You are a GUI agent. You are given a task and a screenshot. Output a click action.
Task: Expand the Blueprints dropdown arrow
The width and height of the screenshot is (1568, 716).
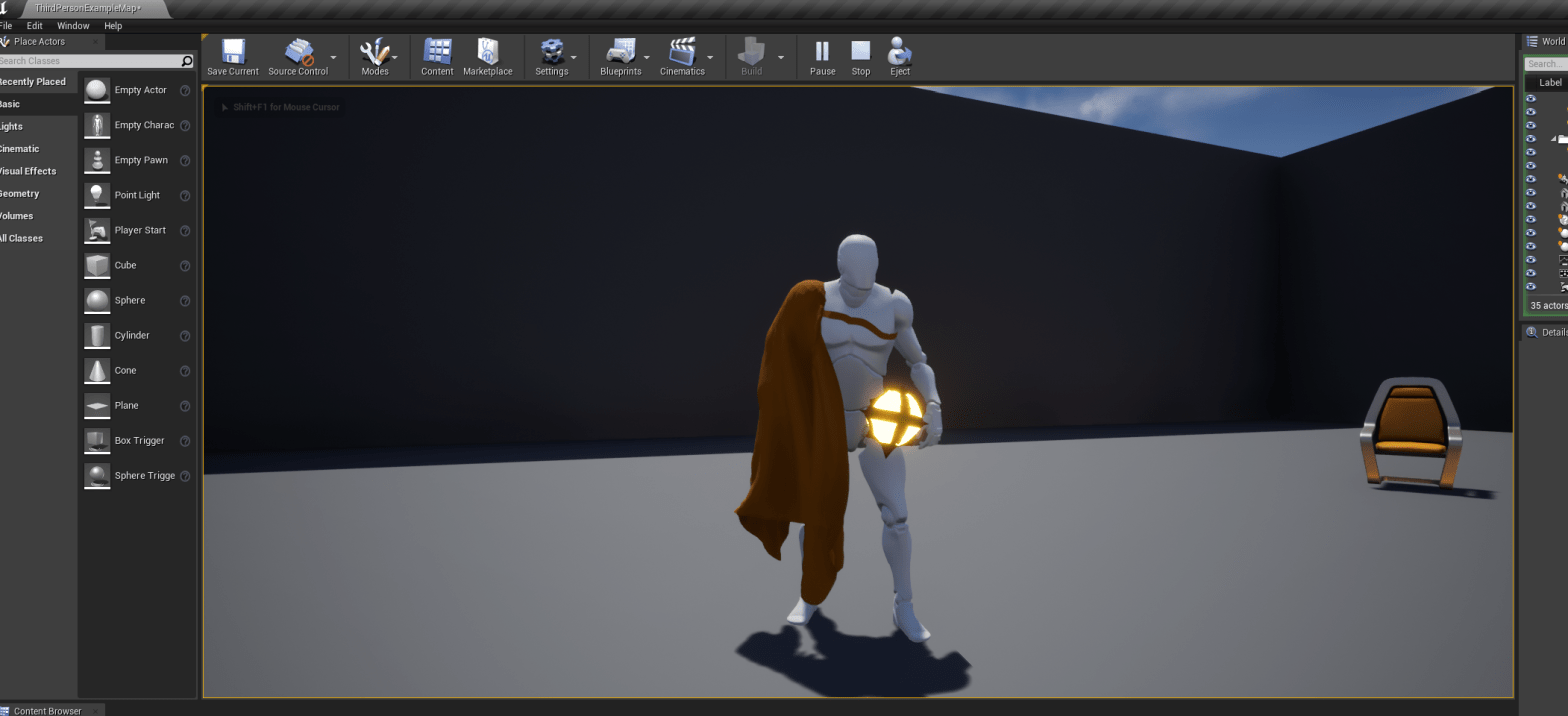point(647,58)
